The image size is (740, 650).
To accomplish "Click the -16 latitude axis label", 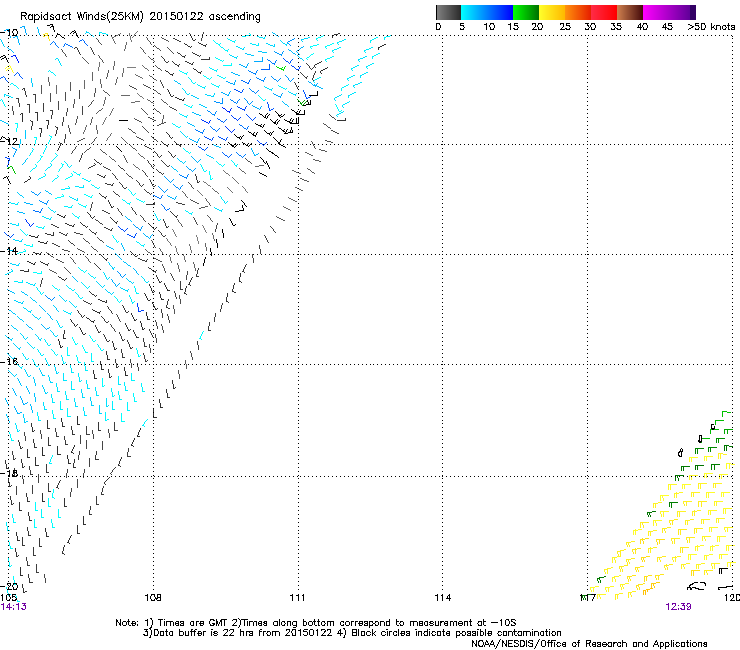I will (x=9, y=362).
